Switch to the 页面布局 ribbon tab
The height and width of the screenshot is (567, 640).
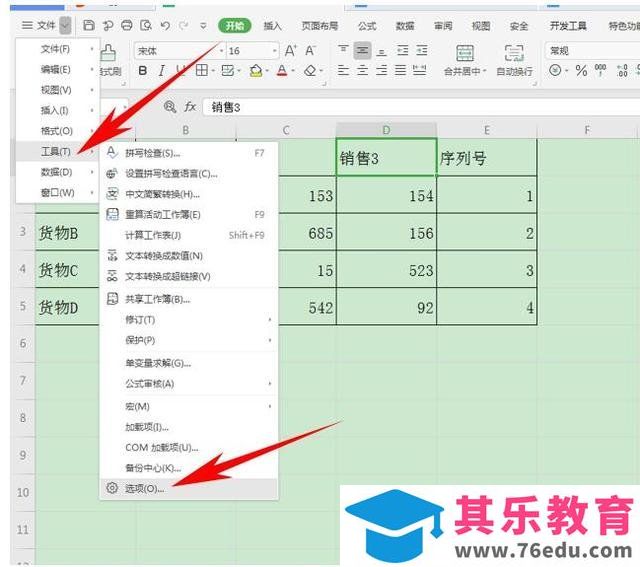click(320, 26)
